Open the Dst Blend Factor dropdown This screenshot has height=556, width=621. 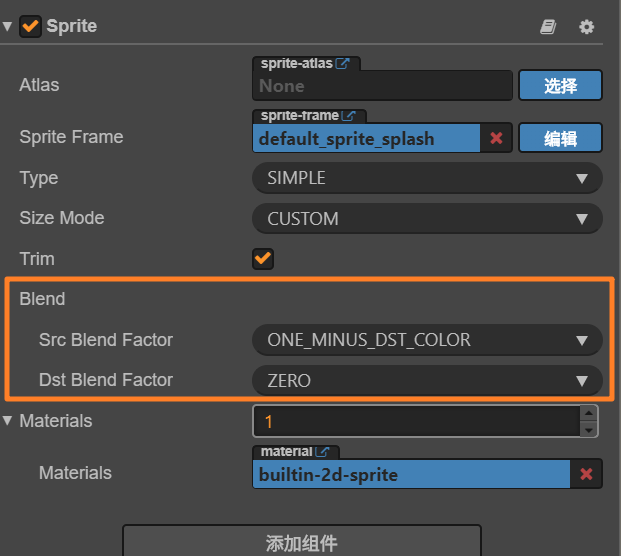pos(427,380)
